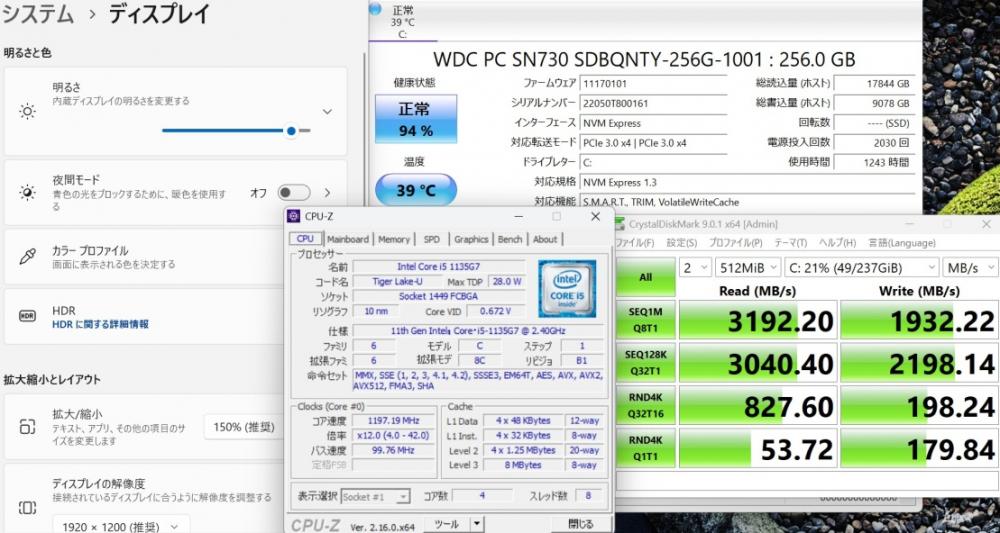This screenshot has width=1000, height=533.
Task: Open the scale 150% (推奨) dropdown
Action: click(x=243, y=427)
